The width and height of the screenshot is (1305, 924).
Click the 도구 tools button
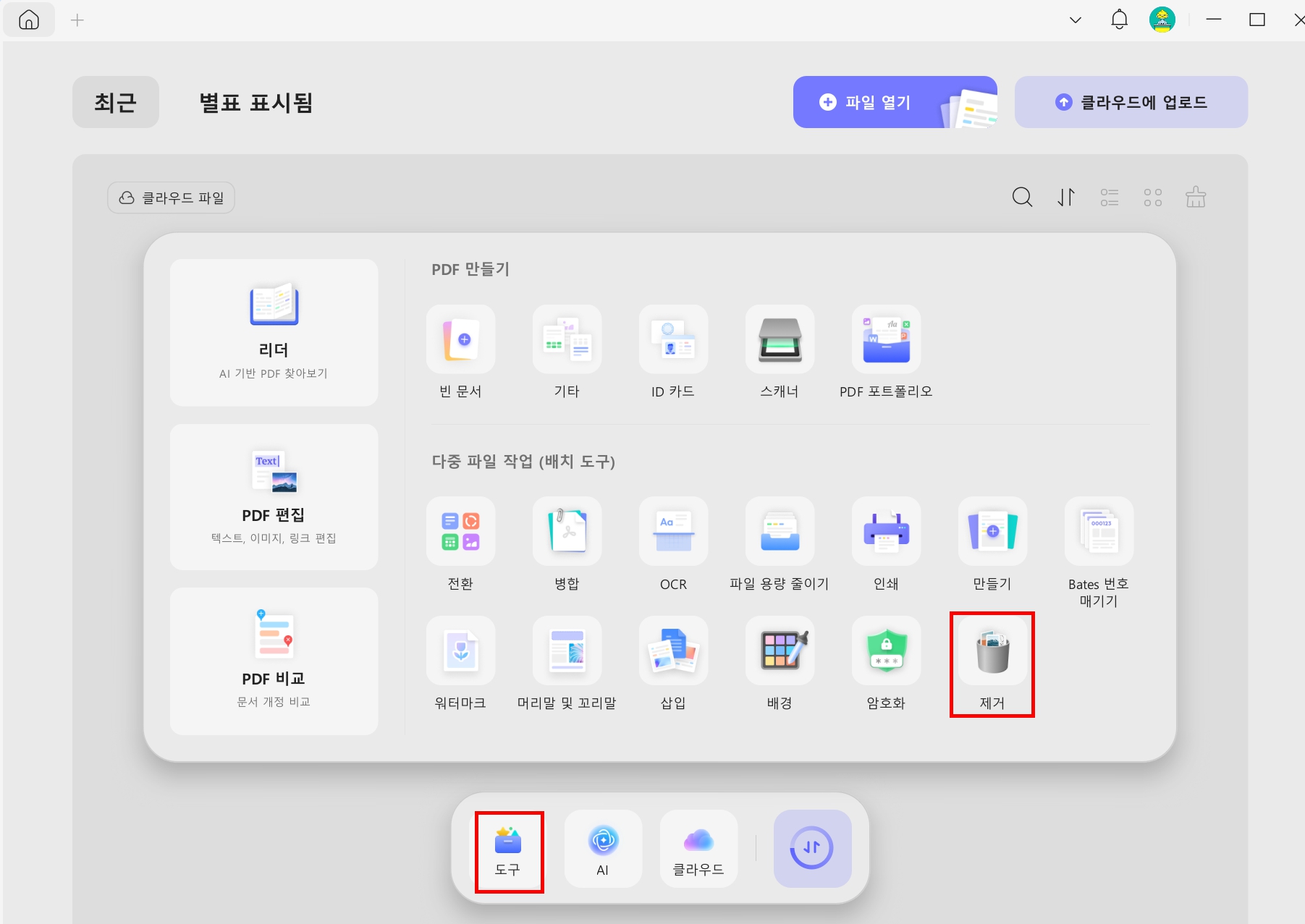[x=508, y=850]
